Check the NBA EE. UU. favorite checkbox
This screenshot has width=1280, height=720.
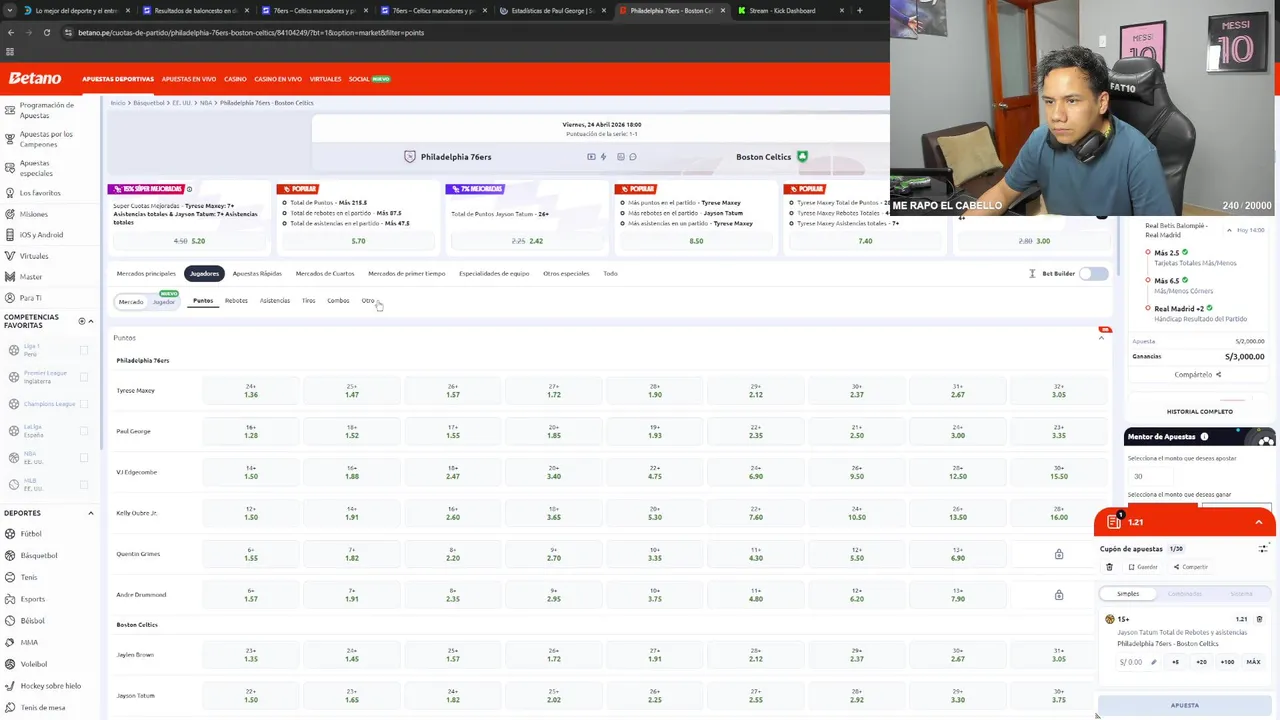pos(84,458)
